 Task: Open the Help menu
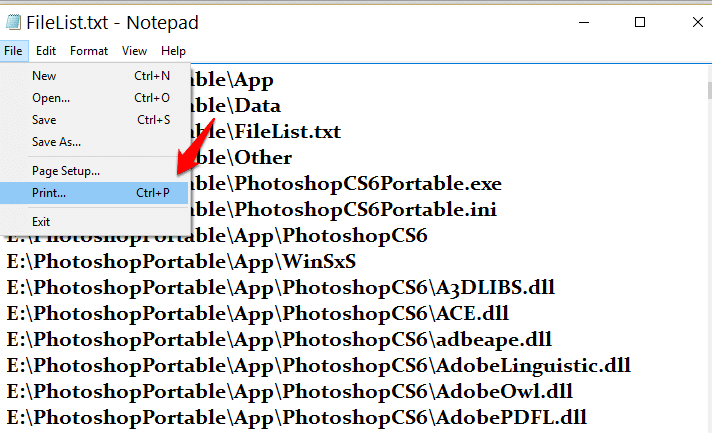point(173,51)
